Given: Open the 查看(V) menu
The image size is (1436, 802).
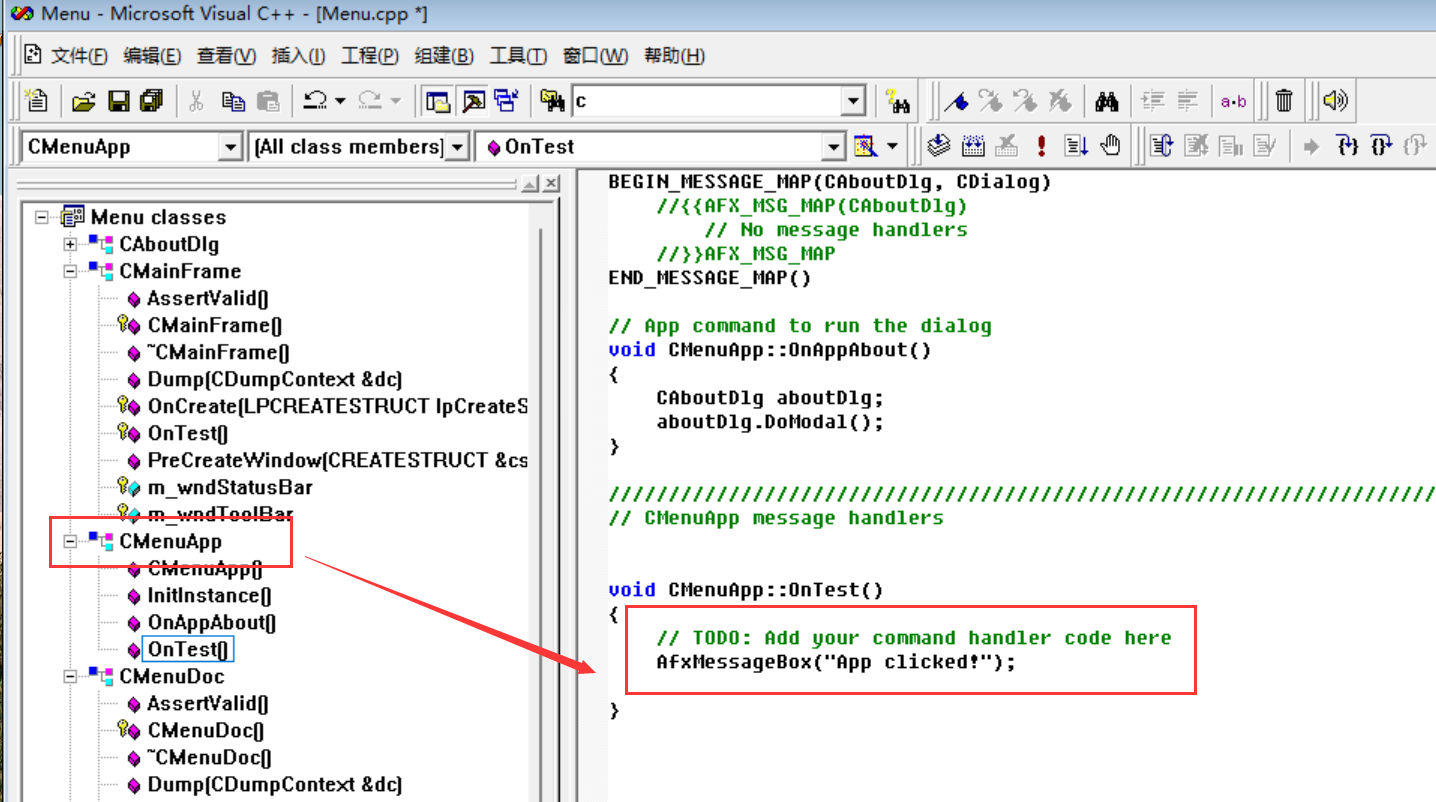Looking at the screenshot, I should (226, 56).
